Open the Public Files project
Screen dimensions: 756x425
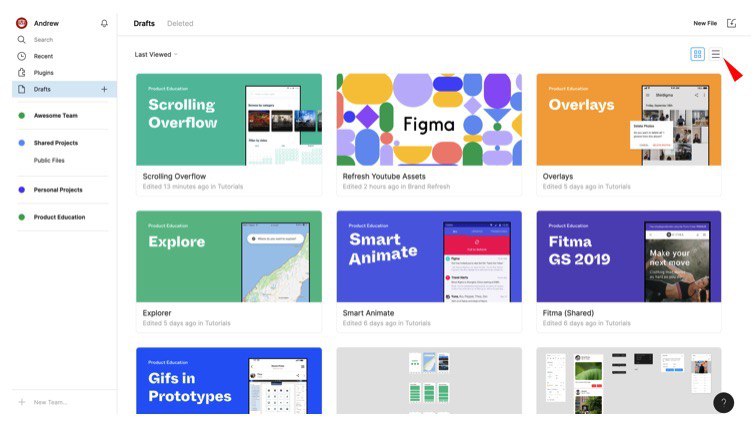point(49,160)
